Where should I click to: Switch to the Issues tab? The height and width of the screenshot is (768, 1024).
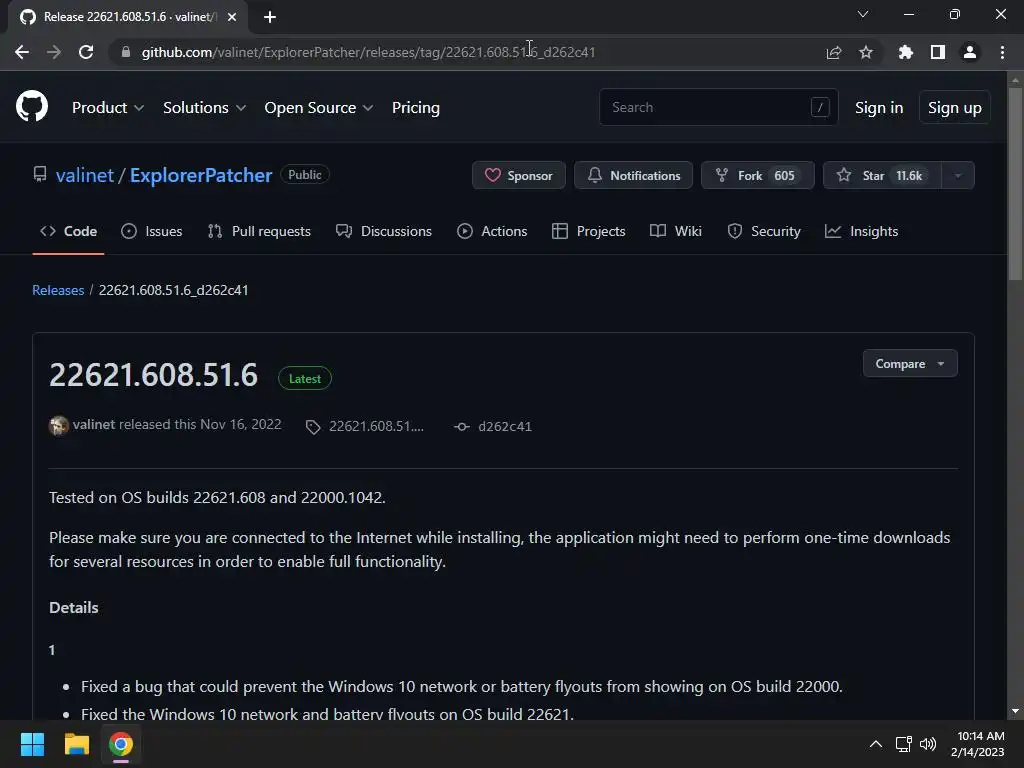click(x=152, y=231)
